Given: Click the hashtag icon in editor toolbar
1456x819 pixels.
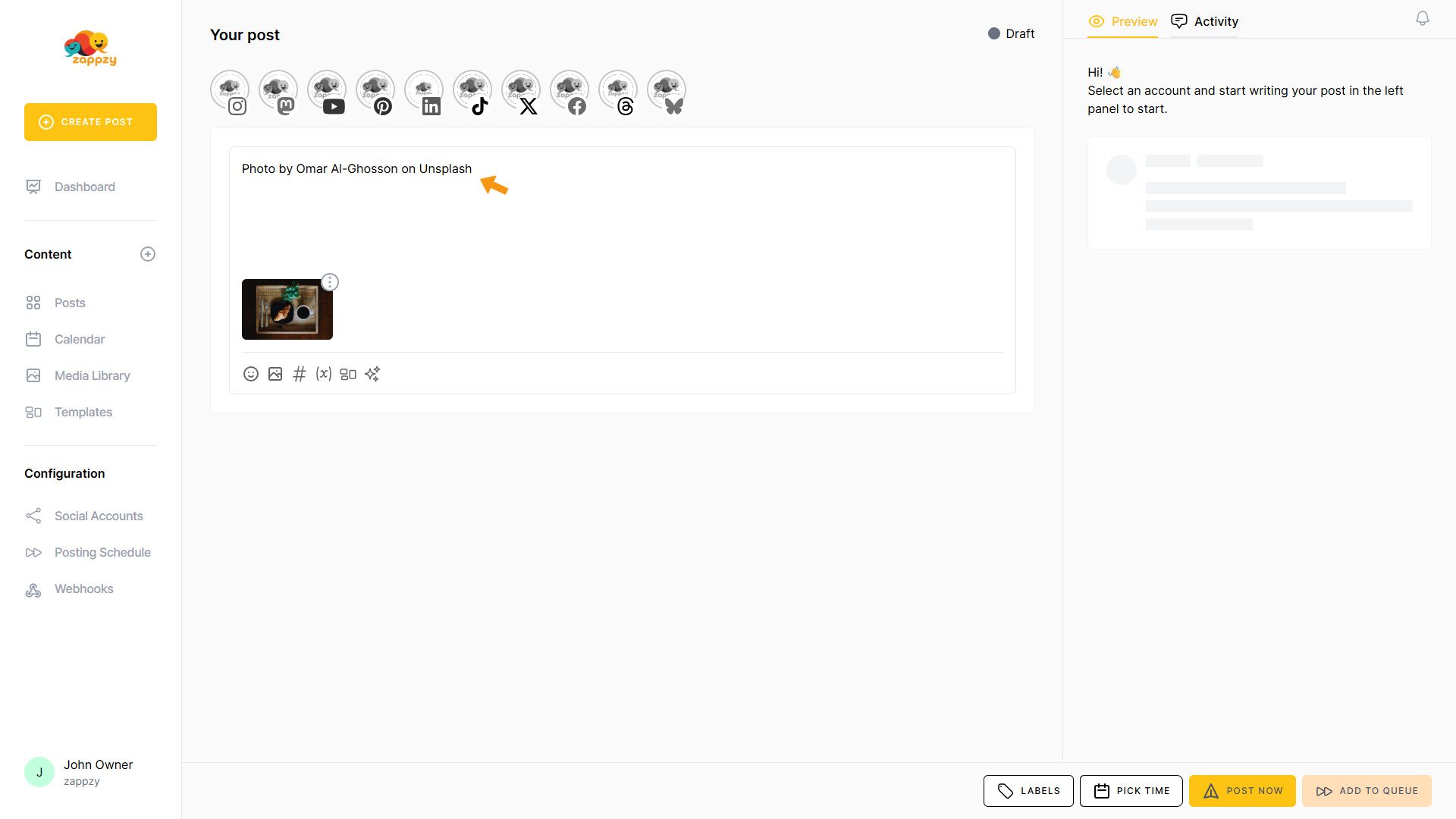Looking at the screenshot, I should pyautogui.click(x=300, y=374).
